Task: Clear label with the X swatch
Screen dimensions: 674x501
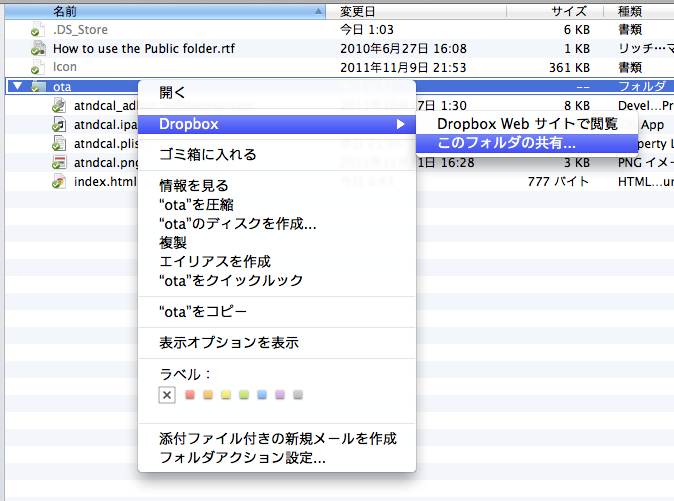Action: click(x=167, y=395)
